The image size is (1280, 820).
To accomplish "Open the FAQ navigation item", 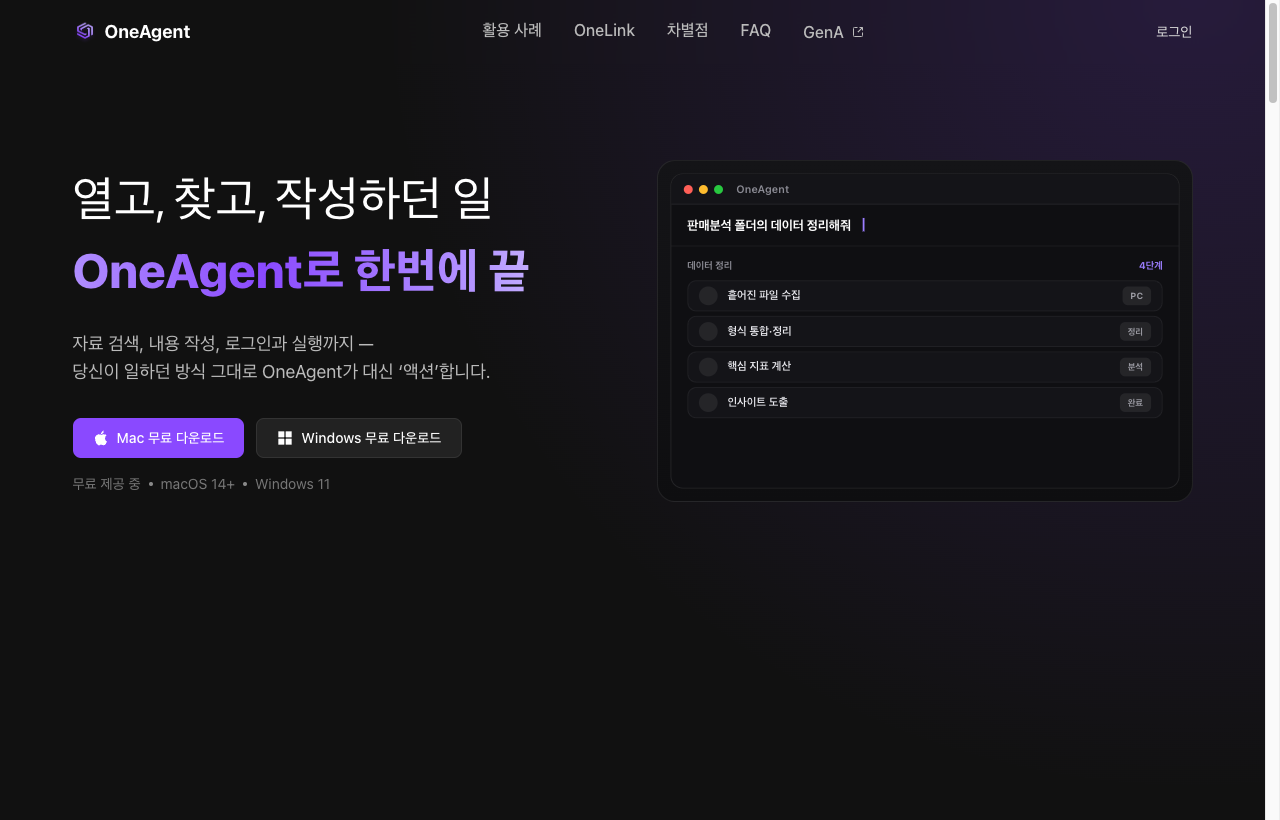I will (x=755, y=30).
